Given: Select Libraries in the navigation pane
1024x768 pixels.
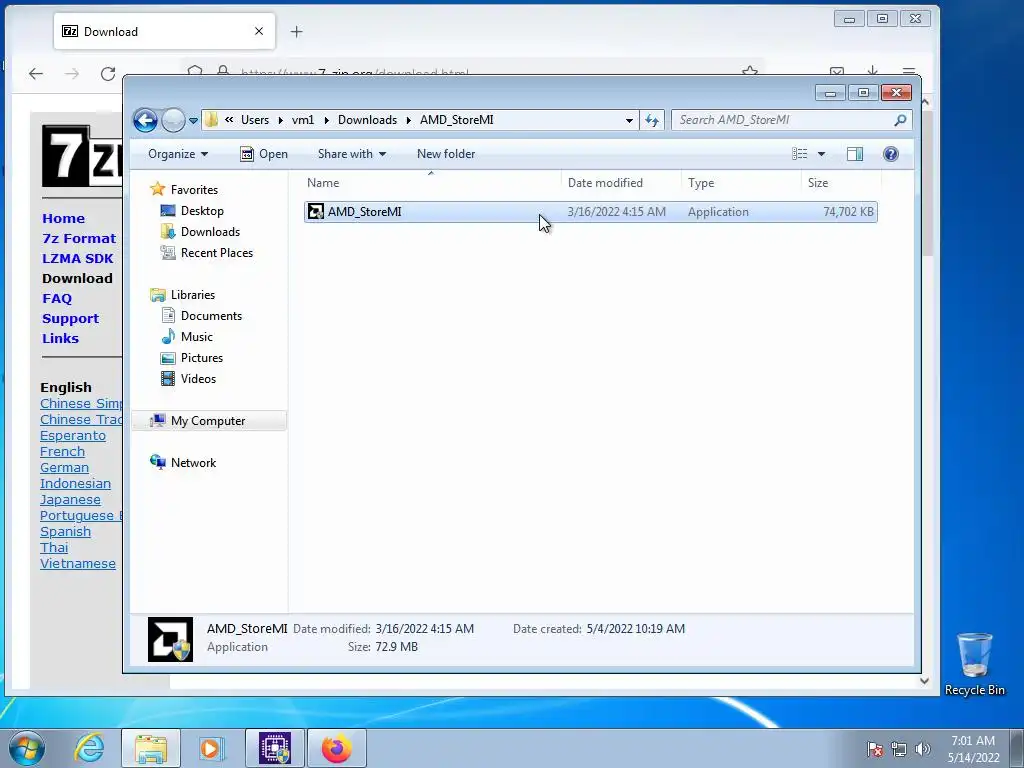Looking at the screenshot, I should coord(193,295).
